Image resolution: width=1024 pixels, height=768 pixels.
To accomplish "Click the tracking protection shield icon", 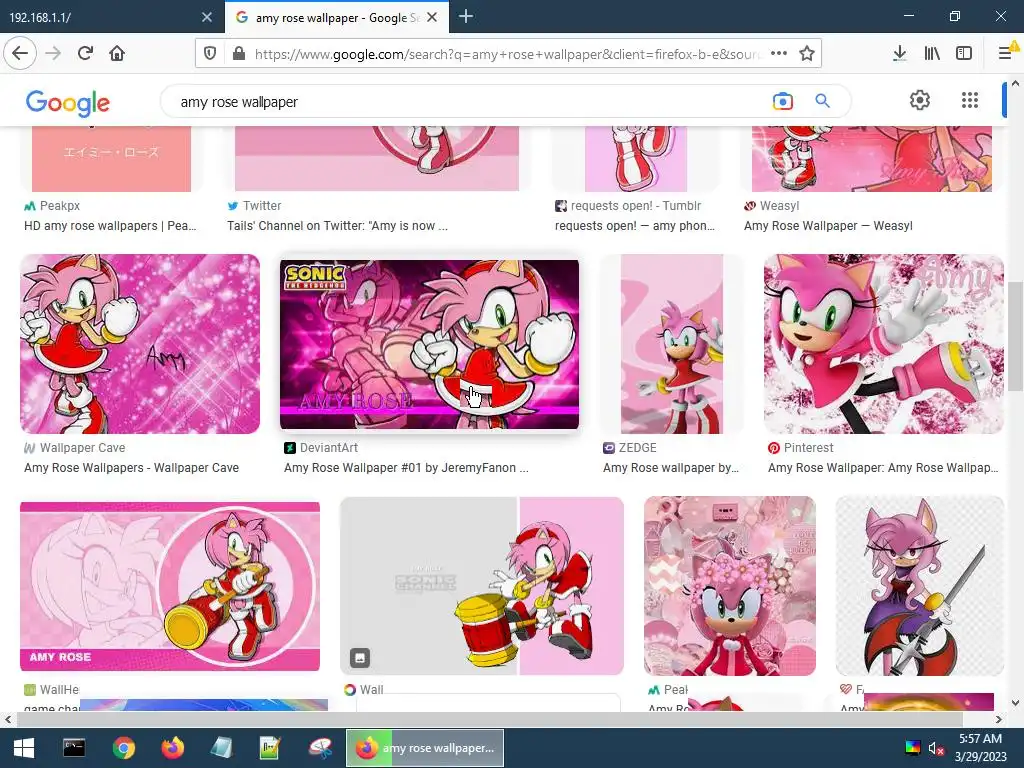I will pos(210,54).
